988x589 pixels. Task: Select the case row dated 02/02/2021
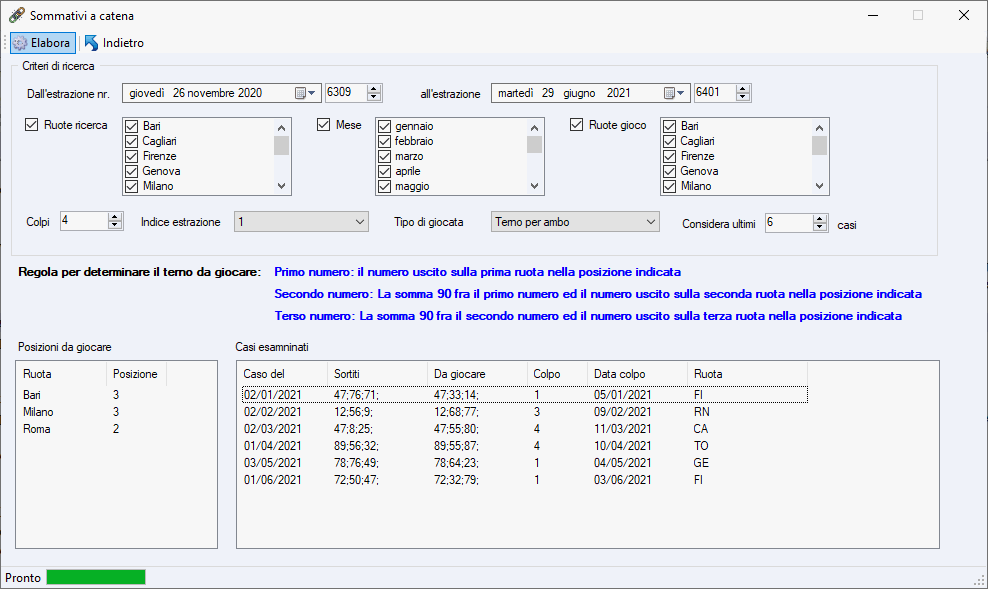[524, 412]
